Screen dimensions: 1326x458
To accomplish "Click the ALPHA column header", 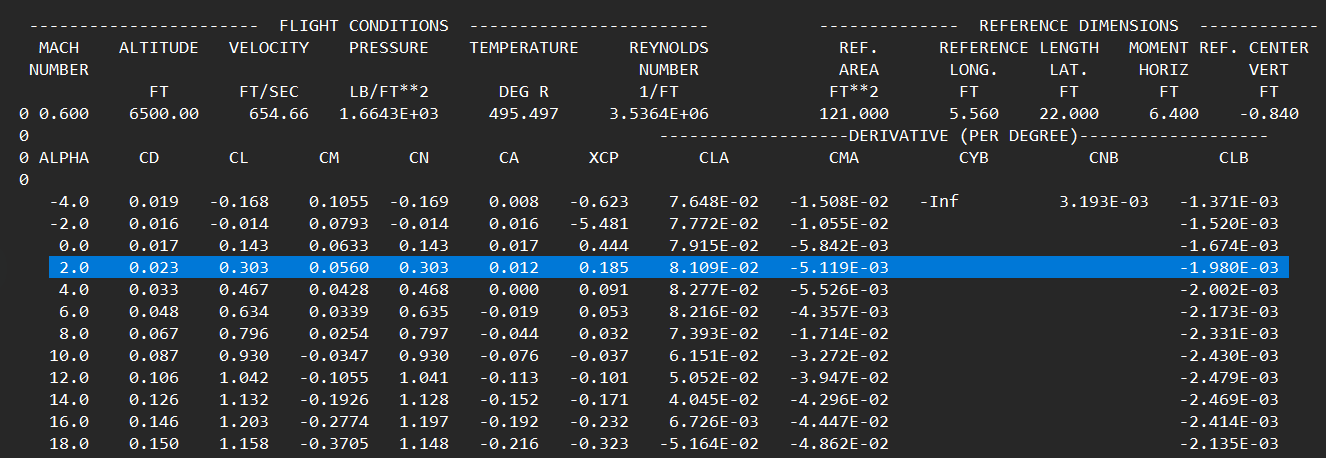I will point(64,158).
